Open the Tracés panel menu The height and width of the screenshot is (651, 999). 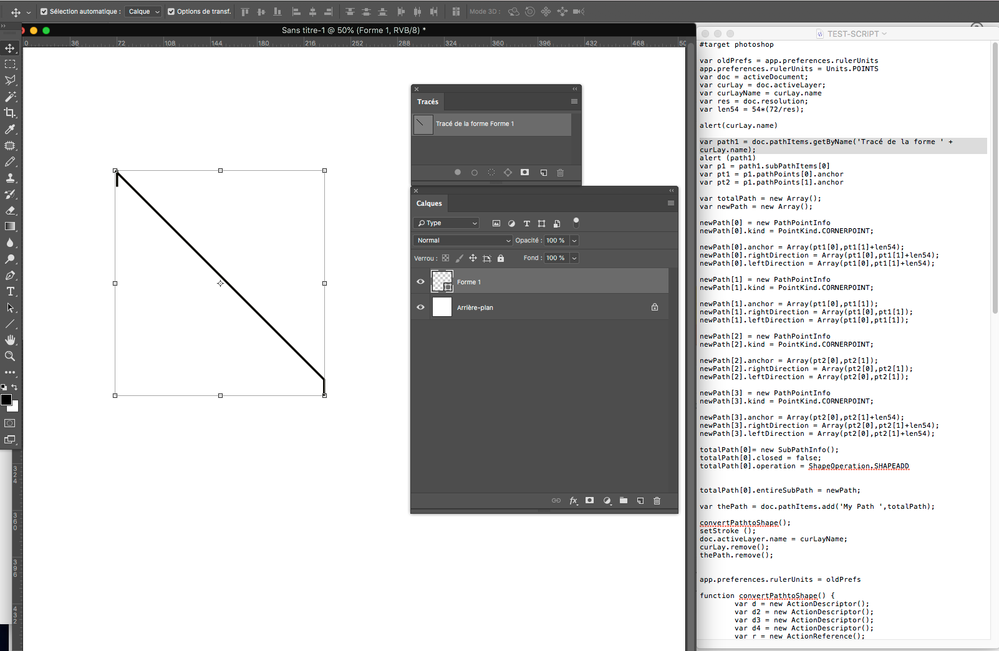pyautogui.click(x=574, y=101)
